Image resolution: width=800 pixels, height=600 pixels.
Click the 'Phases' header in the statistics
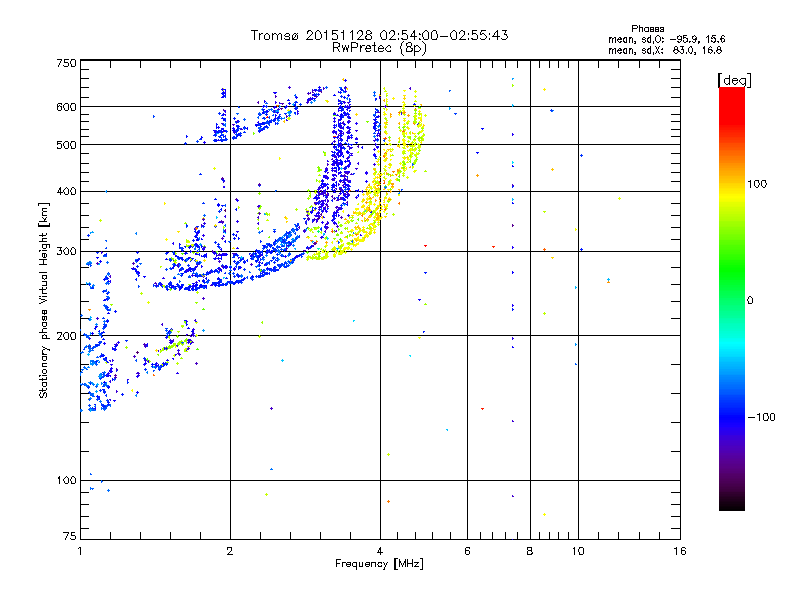[647, 29]
